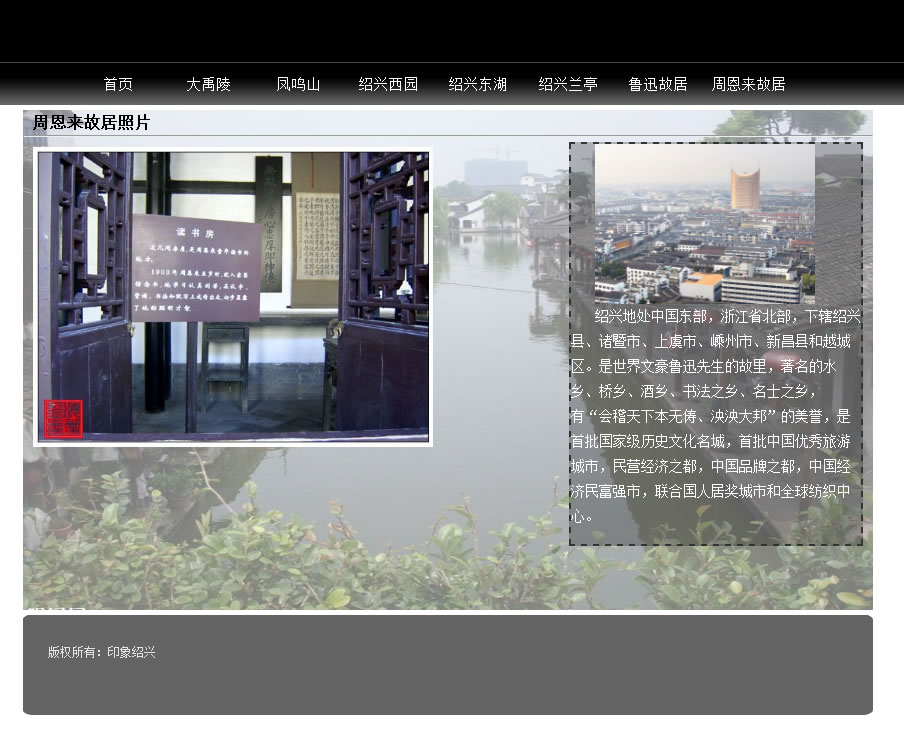
Task: Click the red seal stamp on photo
Action: pyautogui.click(x=63, y=418)
